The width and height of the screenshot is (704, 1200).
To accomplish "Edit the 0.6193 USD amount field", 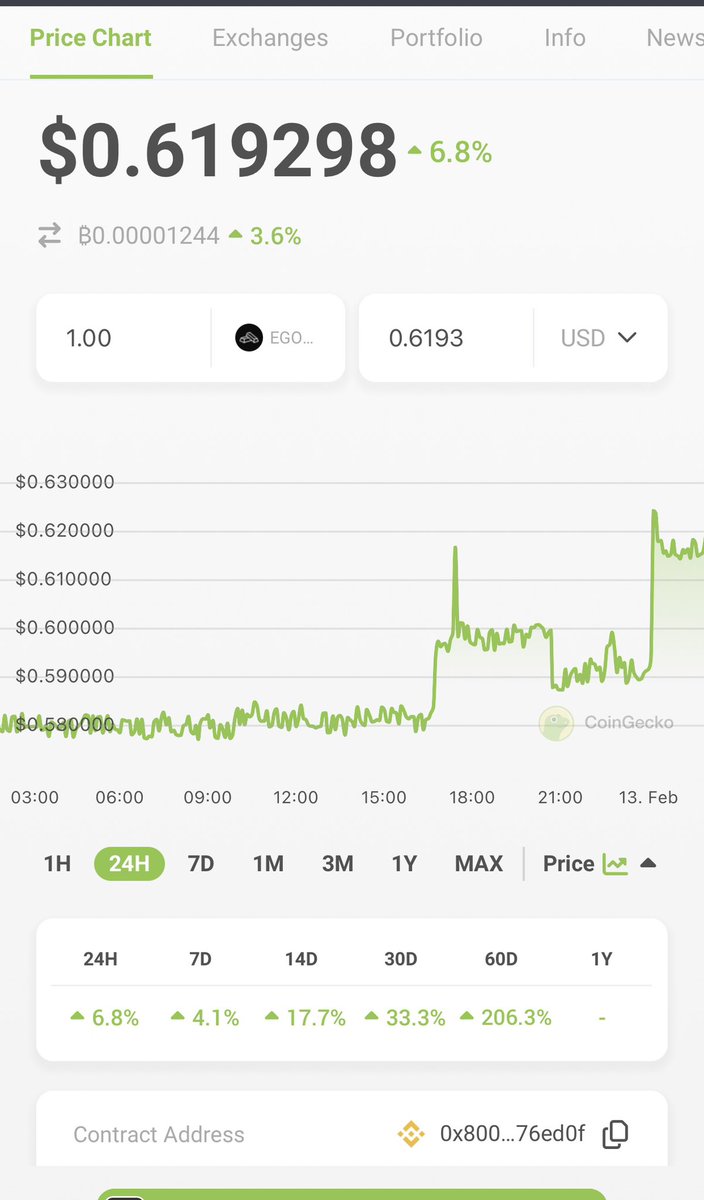I will click(x=446, y=338).
